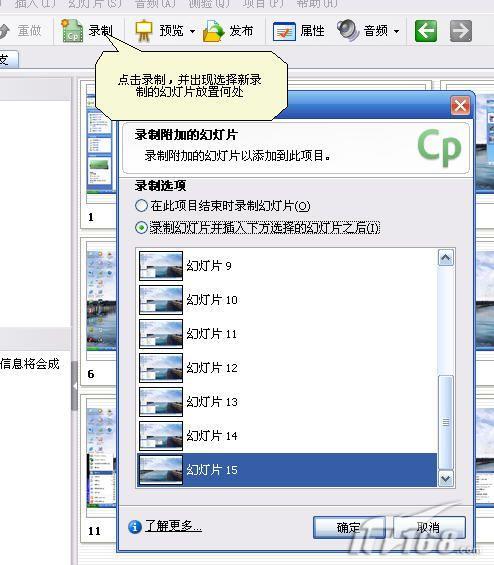Select 幻灯片 13 in the list

coord(287,402)
